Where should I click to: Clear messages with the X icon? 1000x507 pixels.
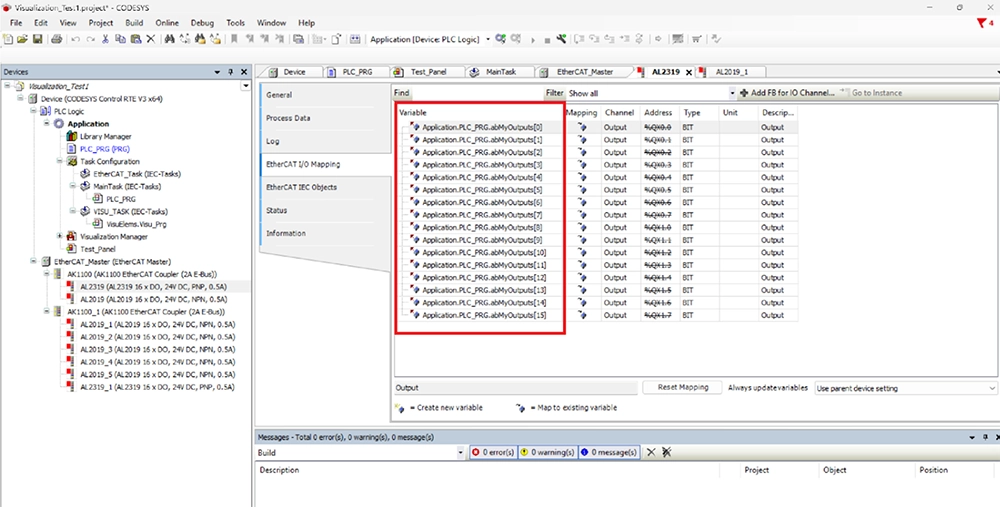(651, 452)
